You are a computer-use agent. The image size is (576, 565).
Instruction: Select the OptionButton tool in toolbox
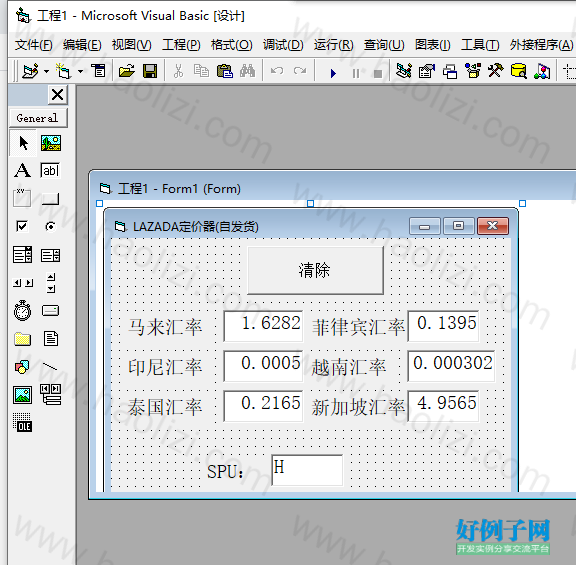(x=50, y=226)
